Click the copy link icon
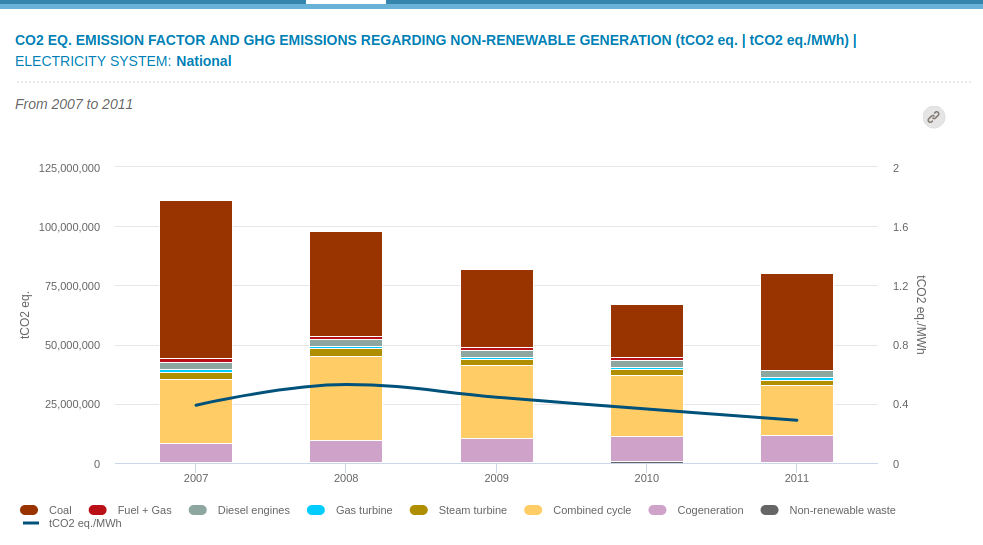The height and width of the screenshot is (545, 983). click(933, 117)
